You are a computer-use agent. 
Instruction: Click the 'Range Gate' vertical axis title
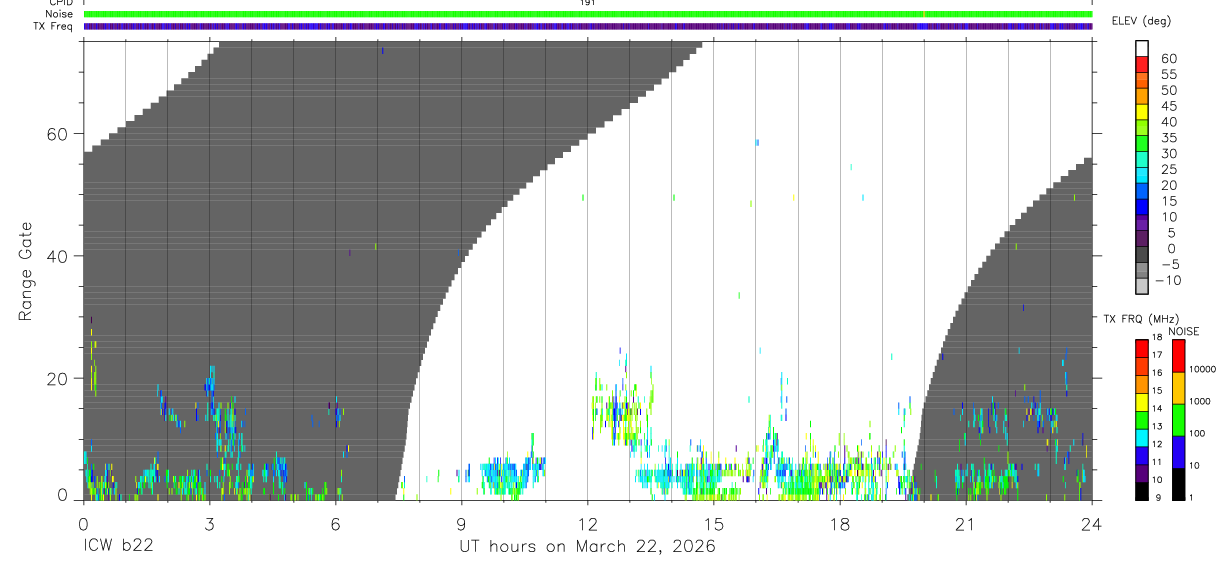point(25,271)
